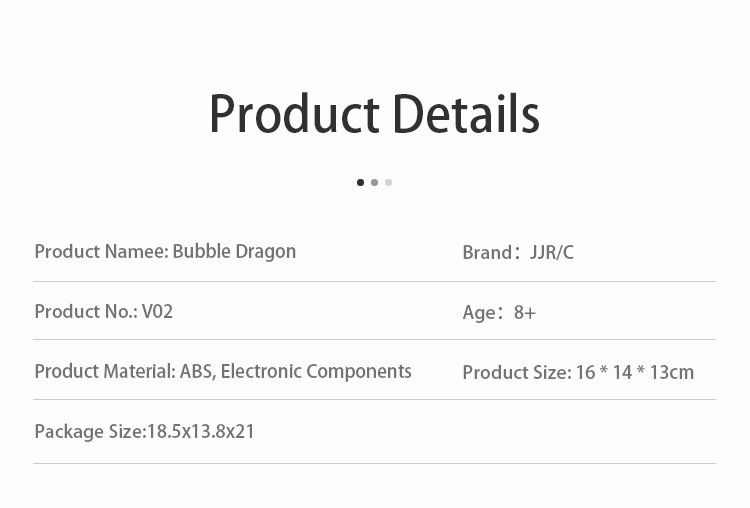
Task: Click the "Product No.:" label
Action: (86, 311)
